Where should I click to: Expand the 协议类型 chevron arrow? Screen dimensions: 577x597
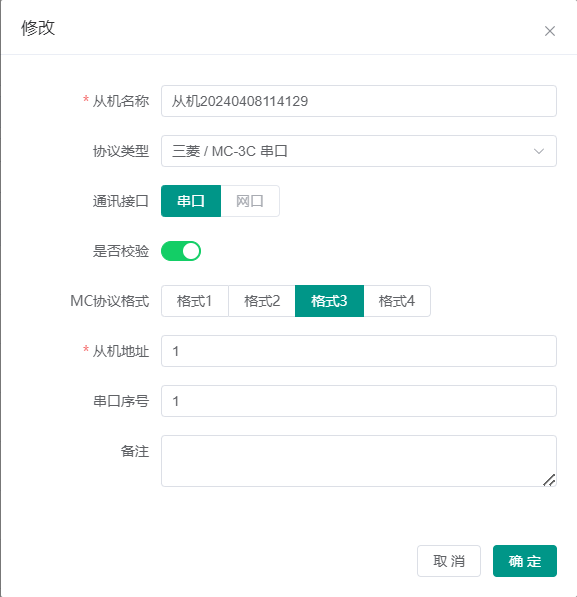[539, 151]
